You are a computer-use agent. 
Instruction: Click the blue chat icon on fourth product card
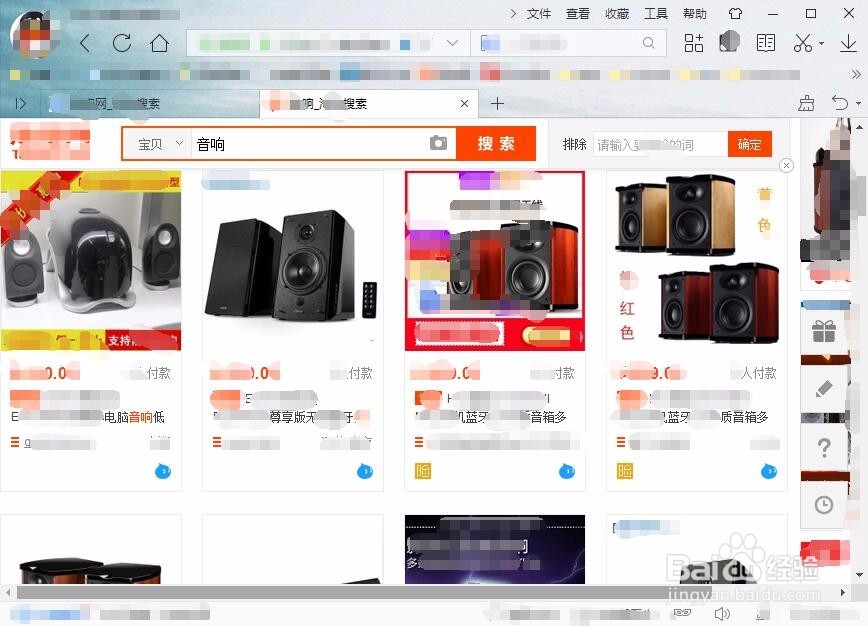[x=769, y=471]
